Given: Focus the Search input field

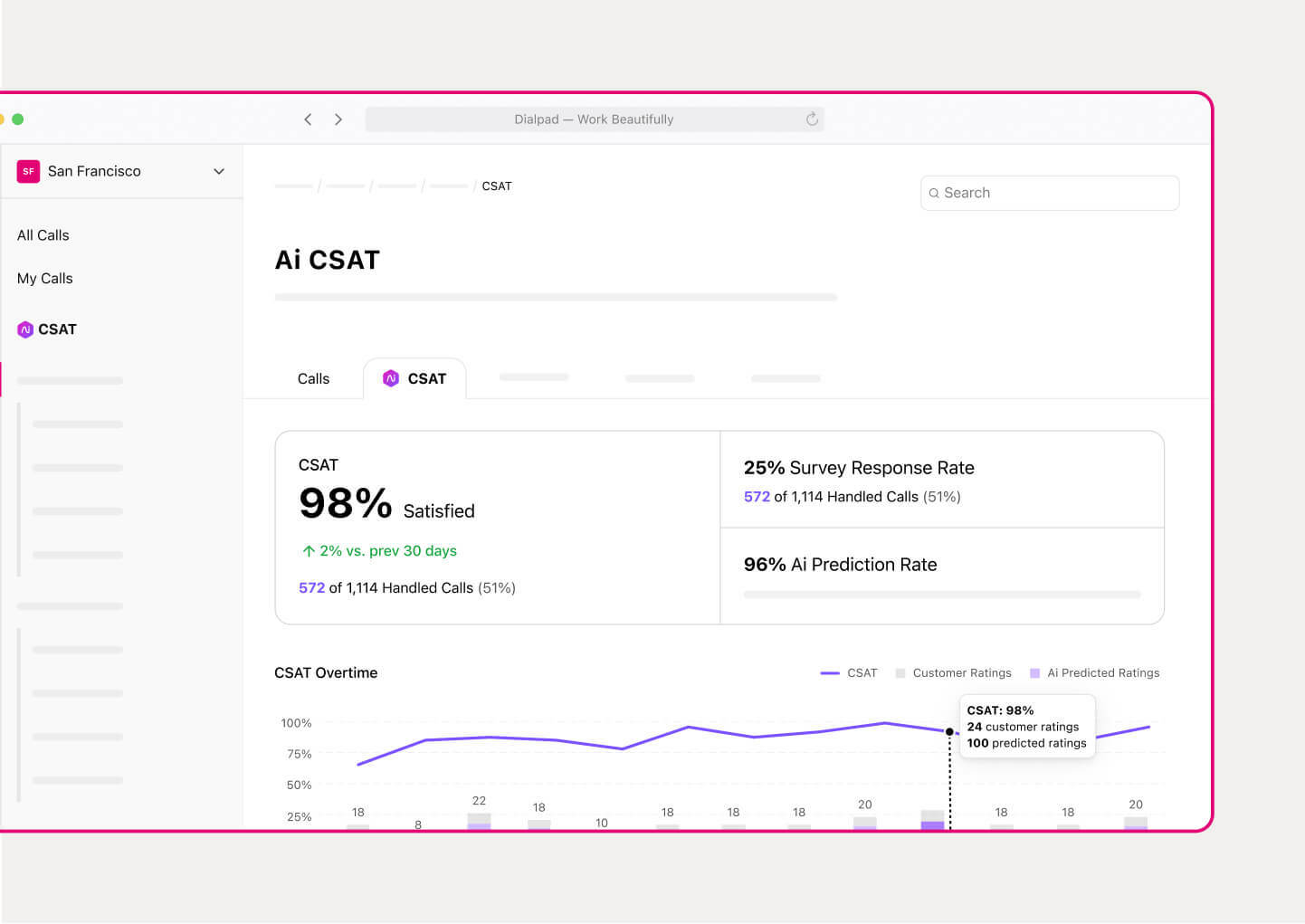Looking at the screenshot, I should pyautogui.click(x=1050, y=193).
